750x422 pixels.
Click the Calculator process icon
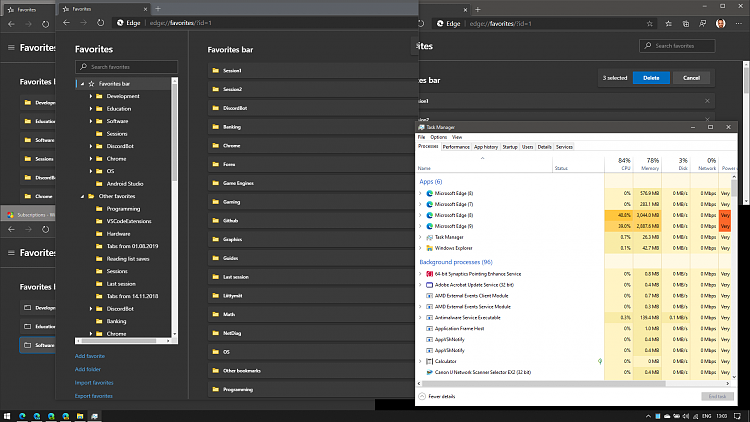coord(430,361)
